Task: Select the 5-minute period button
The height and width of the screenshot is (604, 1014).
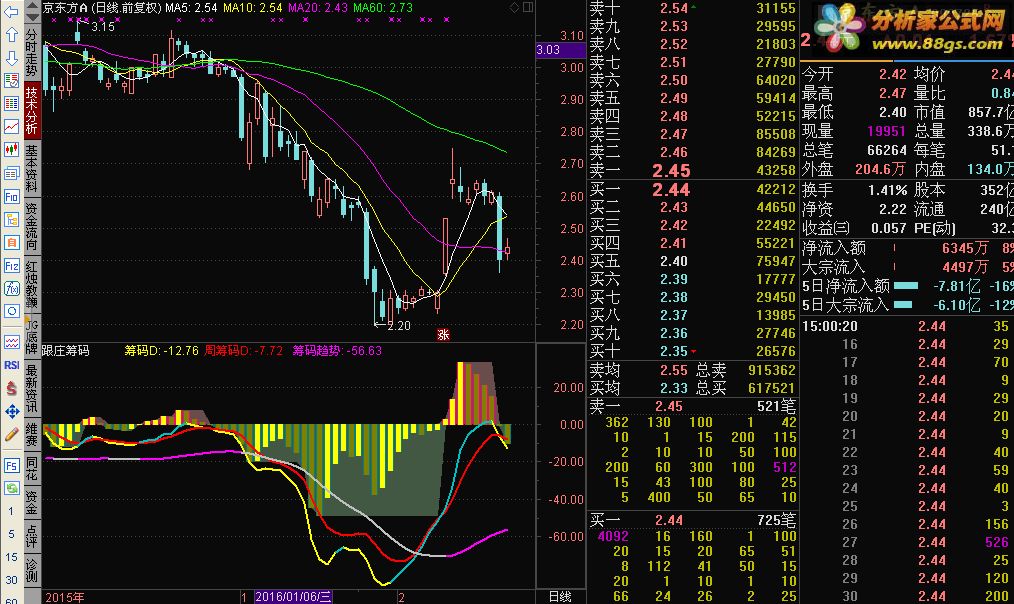Action: tap(11, 534)
